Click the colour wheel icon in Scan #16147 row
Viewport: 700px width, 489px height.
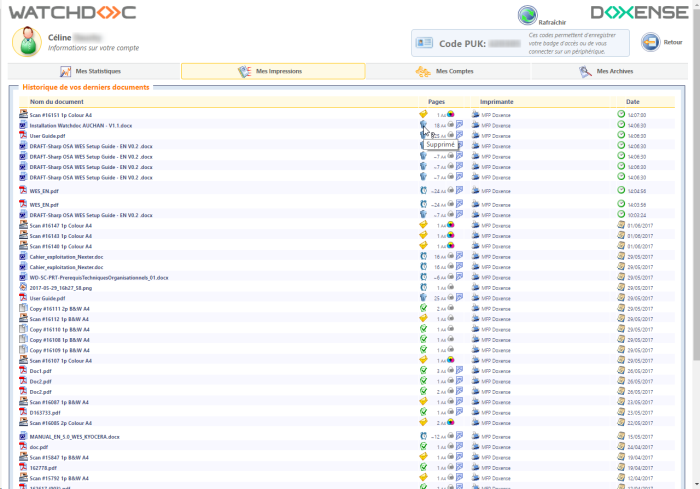450,226
